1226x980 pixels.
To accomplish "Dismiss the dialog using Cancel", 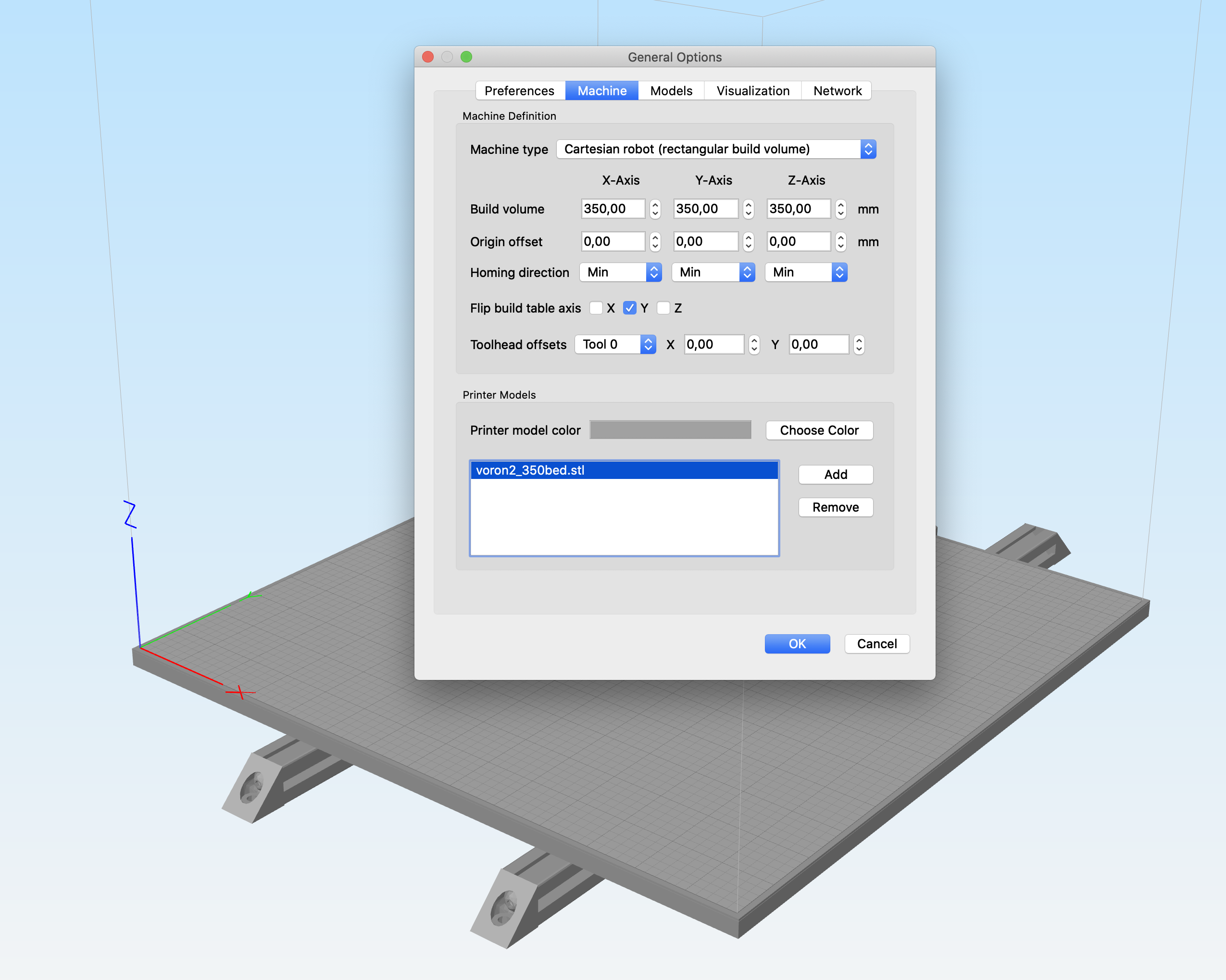I will coord(876,643).
